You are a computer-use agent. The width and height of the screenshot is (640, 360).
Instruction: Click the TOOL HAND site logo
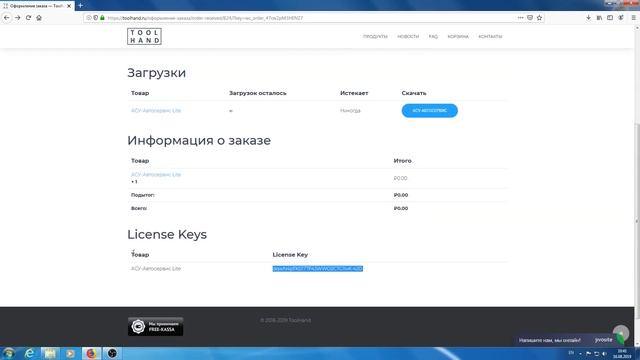[x=144, y=36]
